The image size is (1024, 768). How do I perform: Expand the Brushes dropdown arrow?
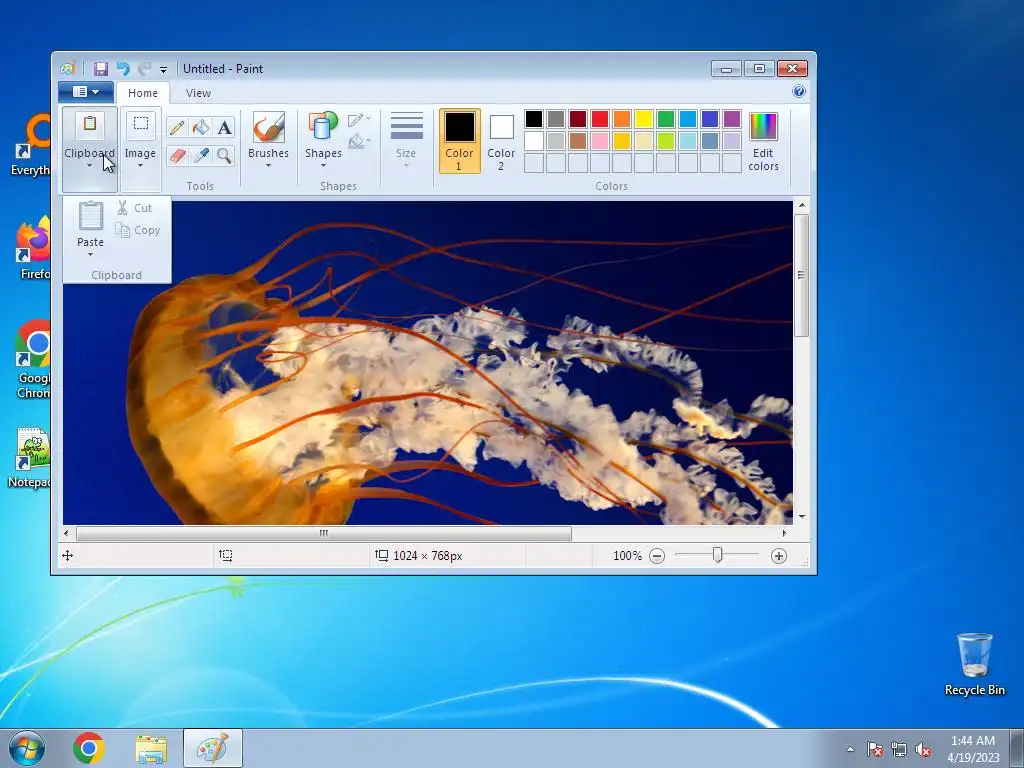[x=268, y=166]
